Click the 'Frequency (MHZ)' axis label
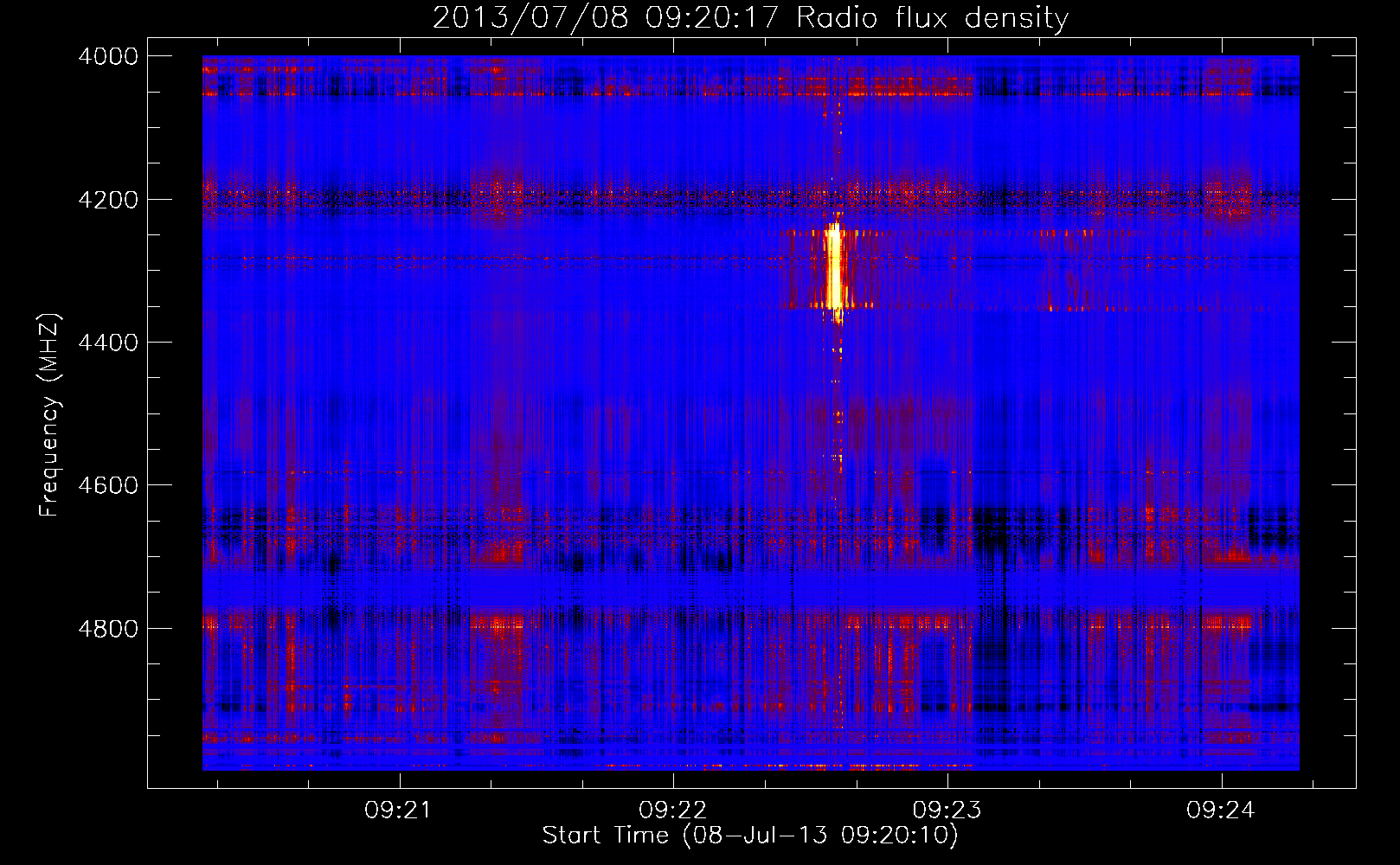The height and width of the screenshot is (865, 1400). 49,415
